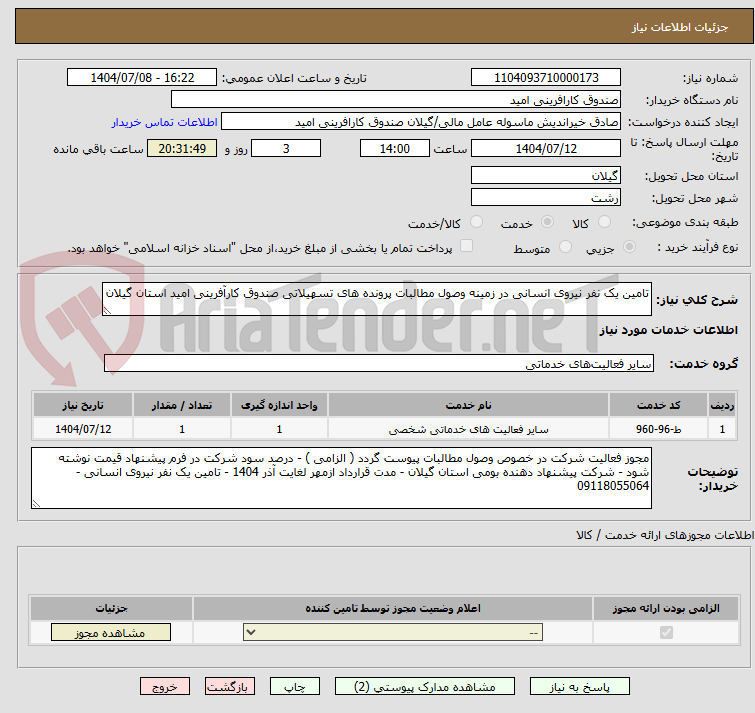
Task: Click the پاسخ به نیاز button
Action: click(x=579, y=687)
